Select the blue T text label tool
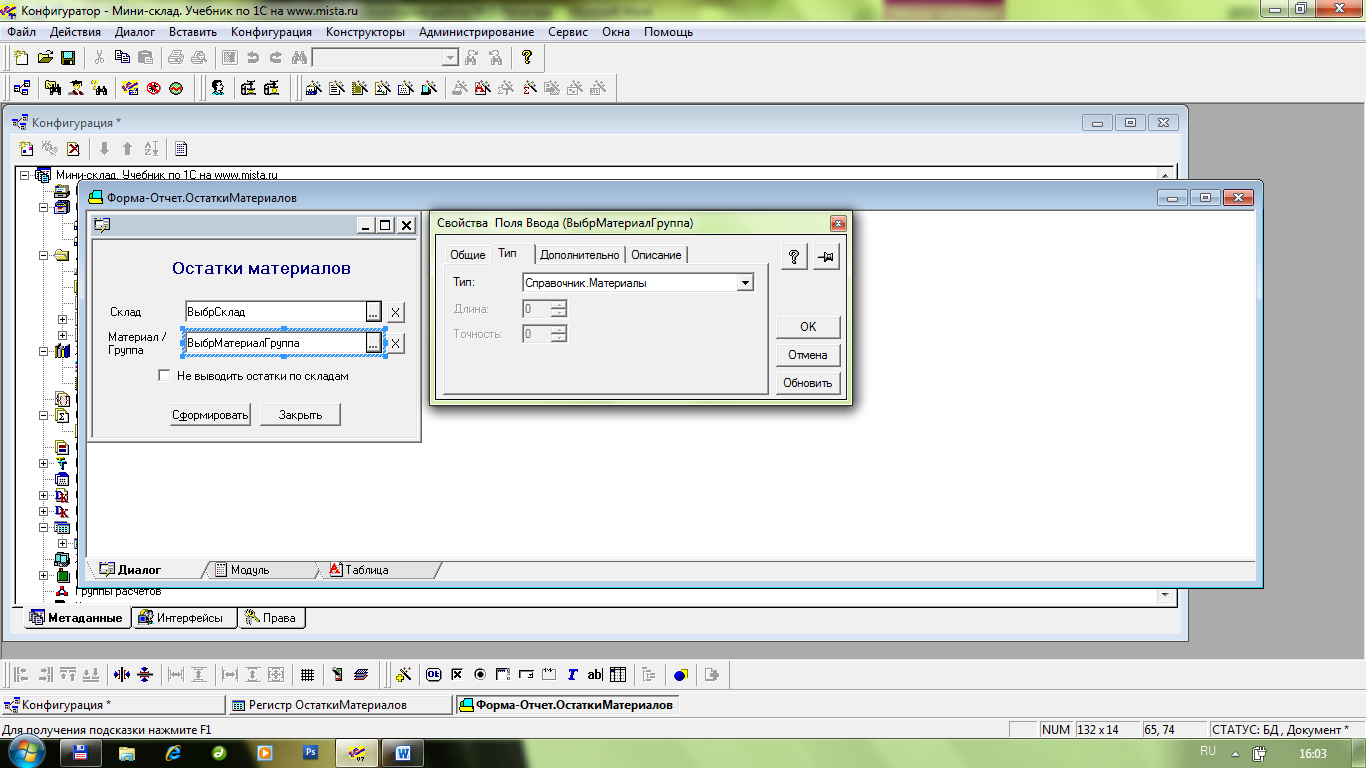The width and height of the screenshot is (1366, 768). (x=572, y=675)
